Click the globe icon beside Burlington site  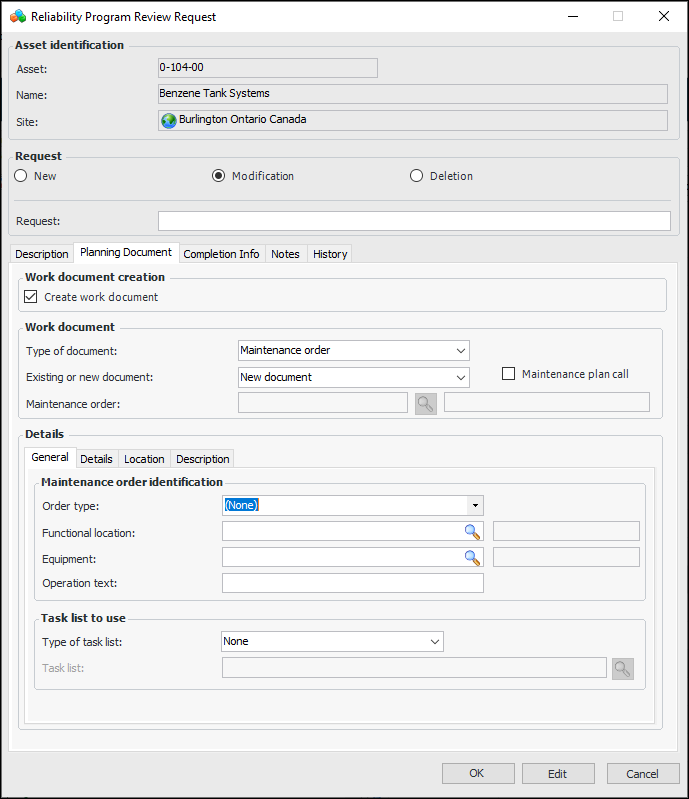point(169,120)
